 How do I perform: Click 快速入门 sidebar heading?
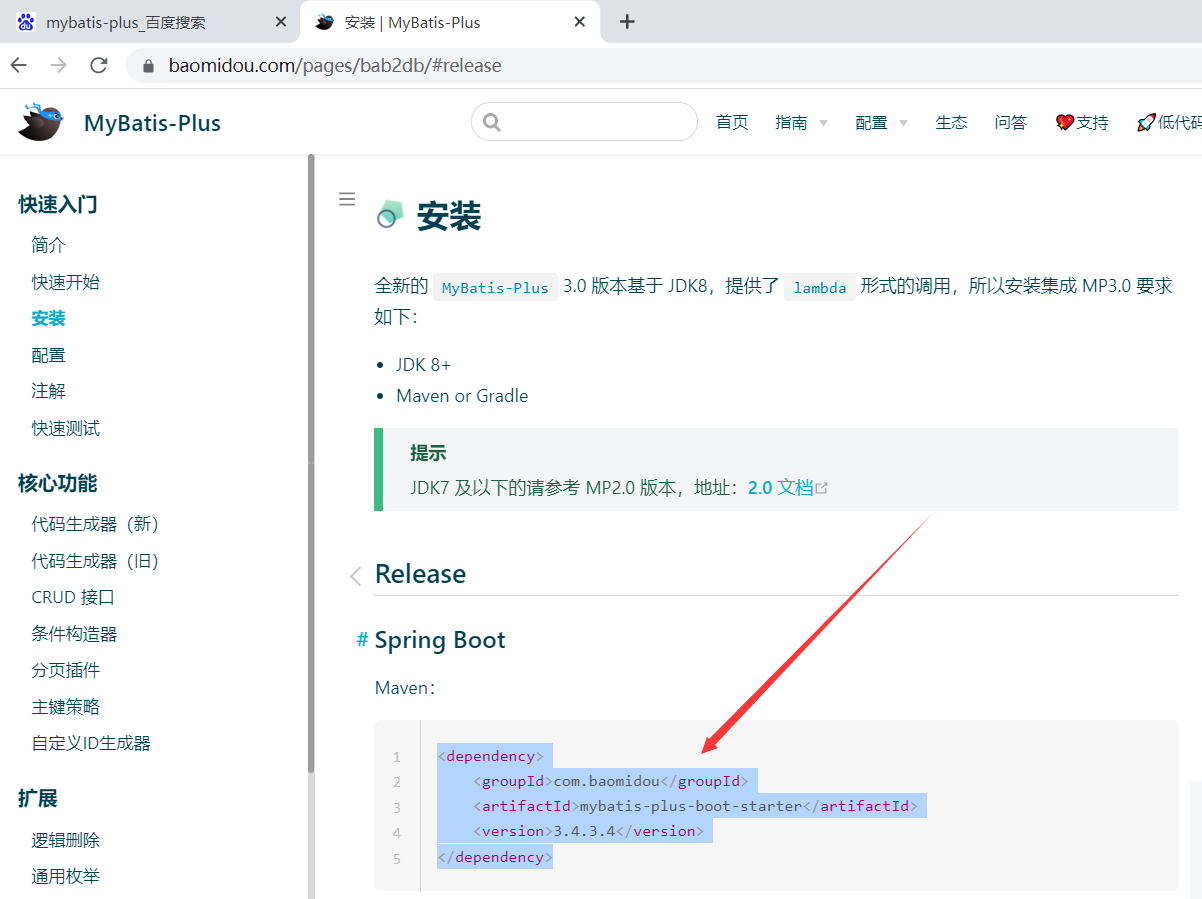click(x=58, y=205)
